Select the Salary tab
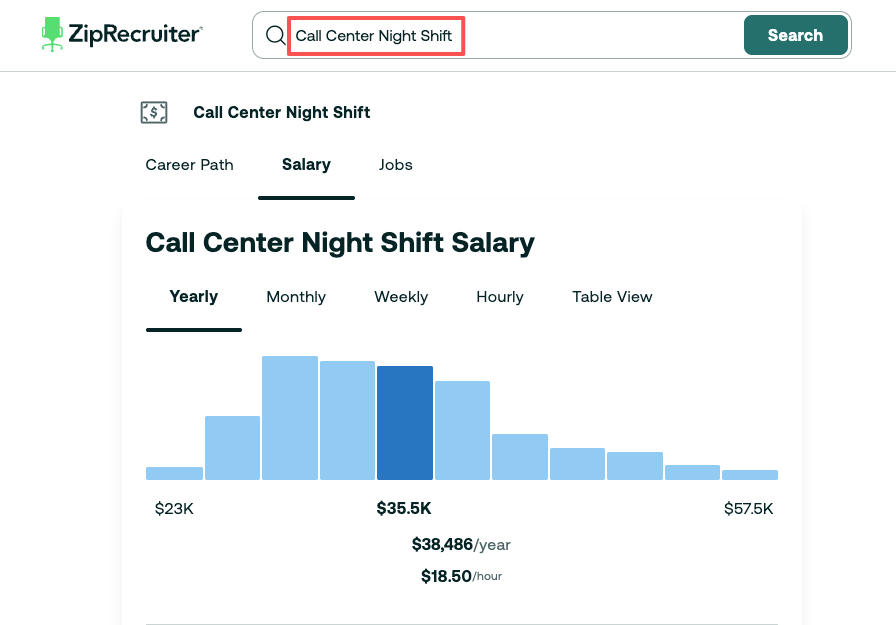The height and width of the screenshot is (625, 896). pyautogui.click(x=306, y=164)
